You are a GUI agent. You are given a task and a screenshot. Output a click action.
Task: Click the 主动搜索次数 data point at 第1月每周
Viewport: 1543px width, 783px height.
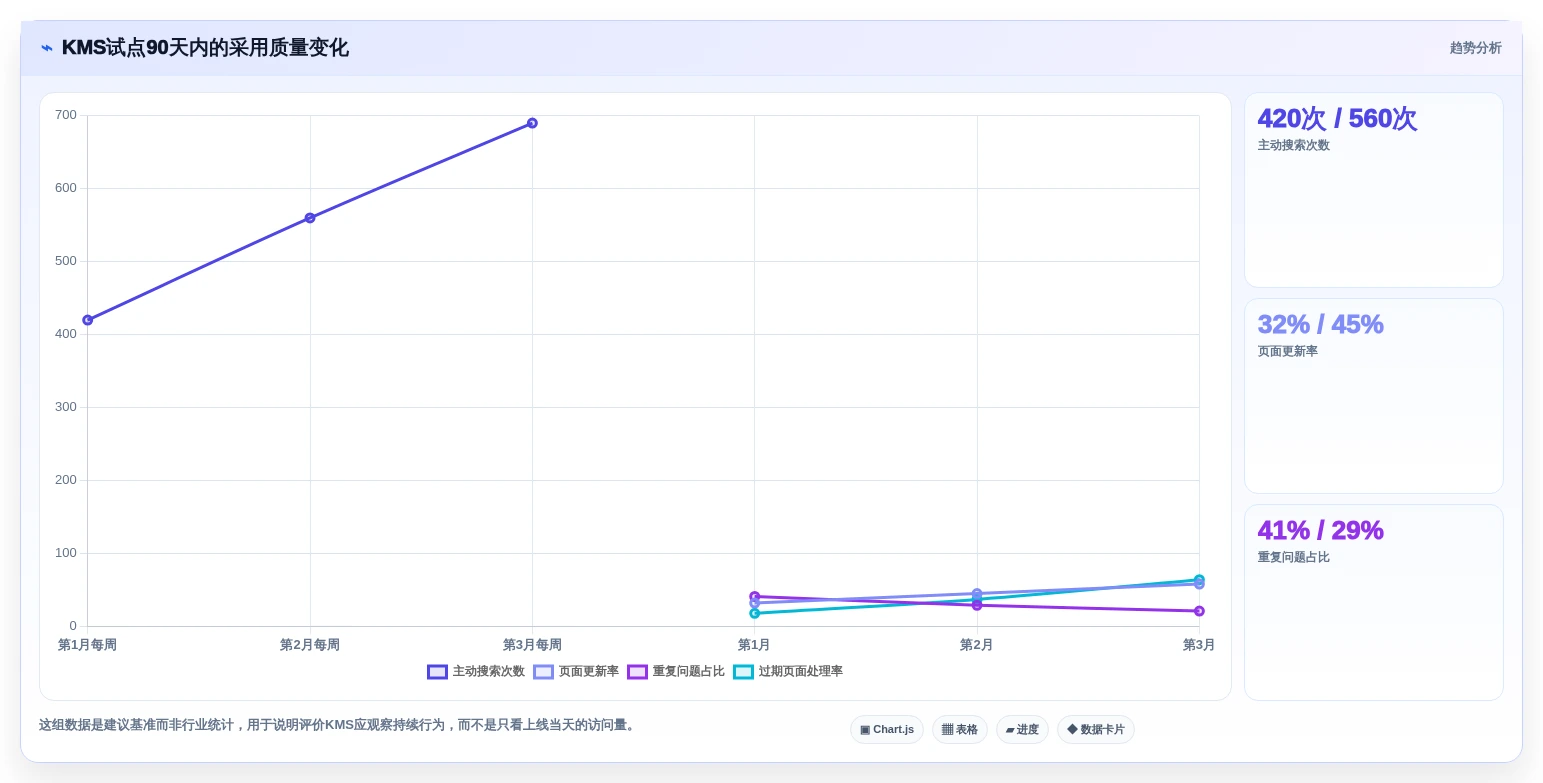[x=88, y=320]
